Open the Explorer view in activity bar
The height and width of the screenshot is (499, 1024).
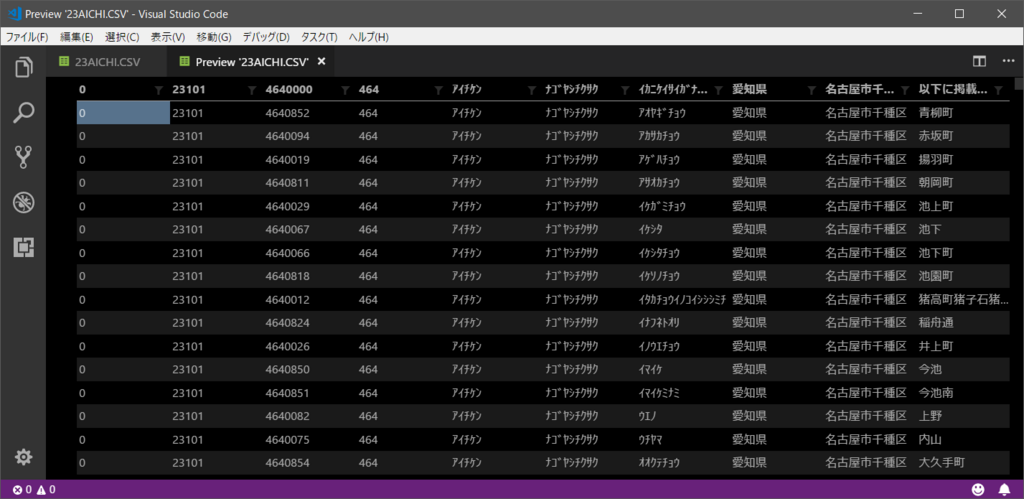pyautogui.click(x=24, y=67)
